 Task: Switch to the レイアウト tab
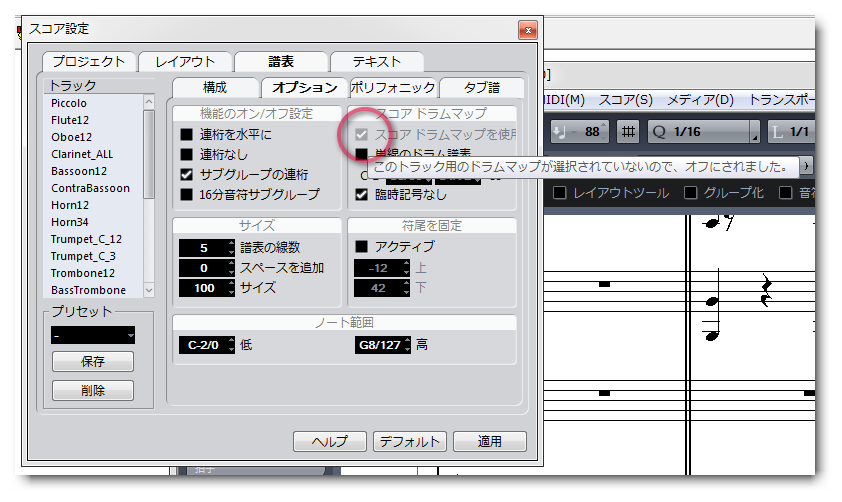(185, 62)
